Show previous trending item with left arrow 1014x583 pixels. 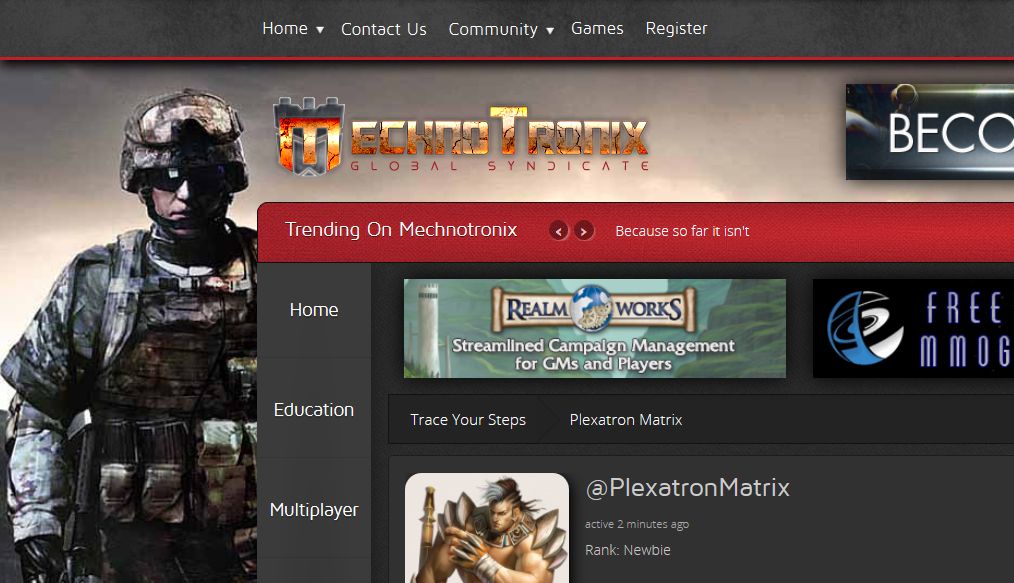559,231
